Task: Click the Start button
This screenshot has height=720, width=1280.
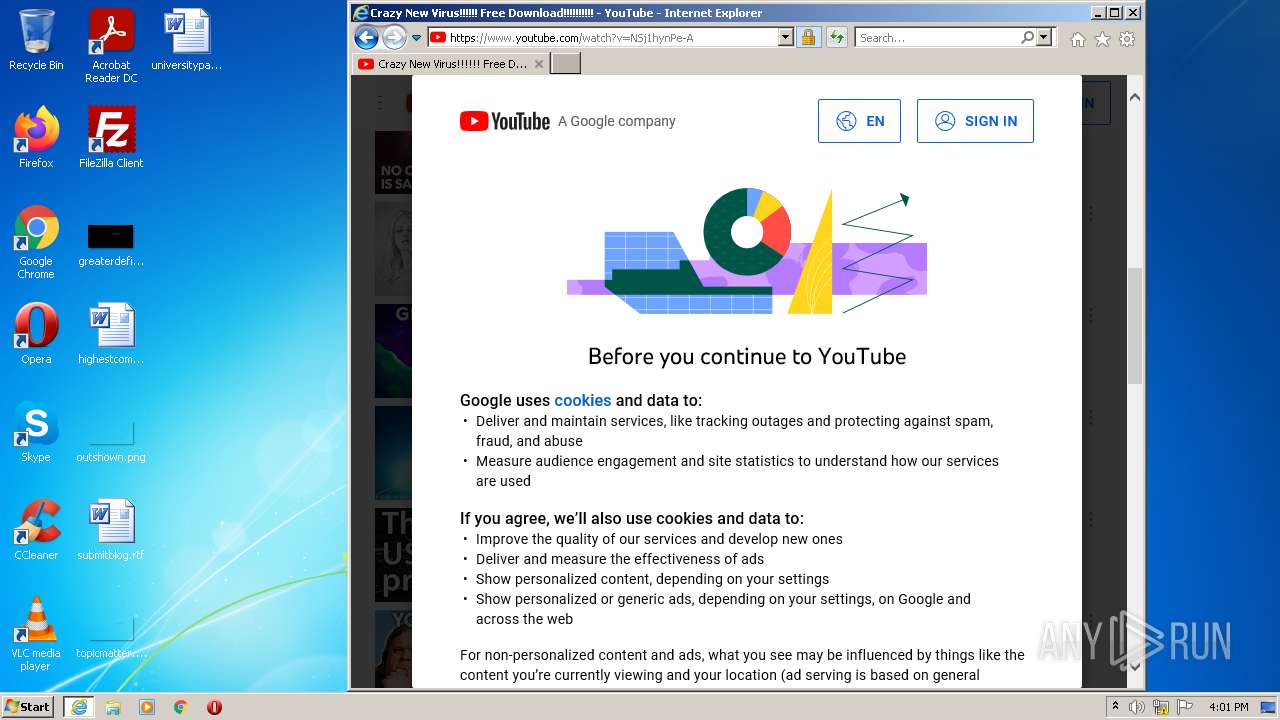Action: [28, 707]
